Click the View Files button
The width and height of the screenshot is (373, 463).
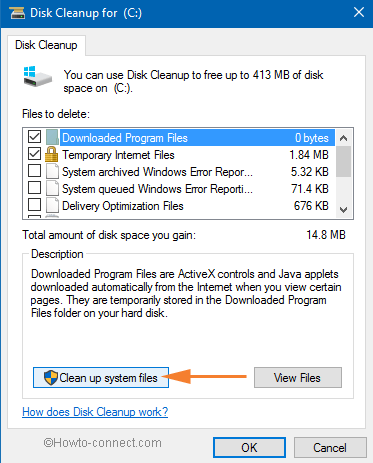tap(298, 378)
